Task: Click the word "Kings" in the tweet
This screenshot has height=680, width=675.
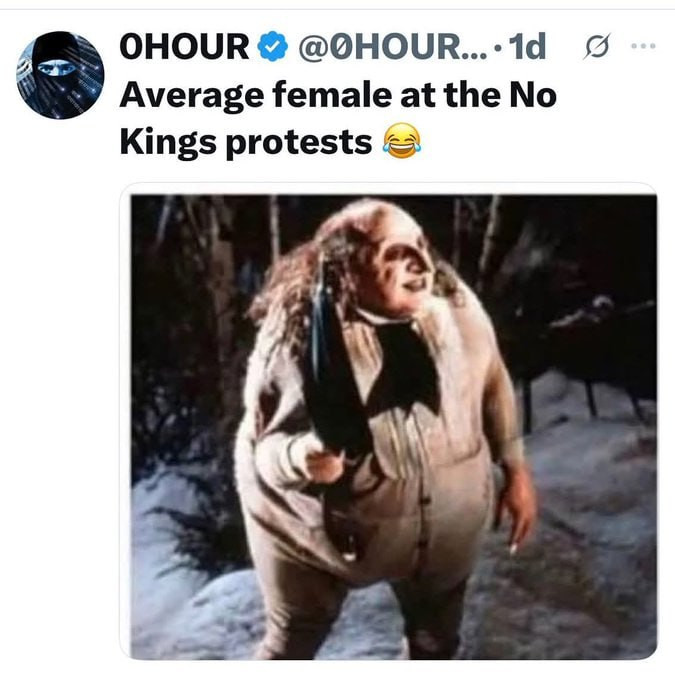Action: (168, 143)
